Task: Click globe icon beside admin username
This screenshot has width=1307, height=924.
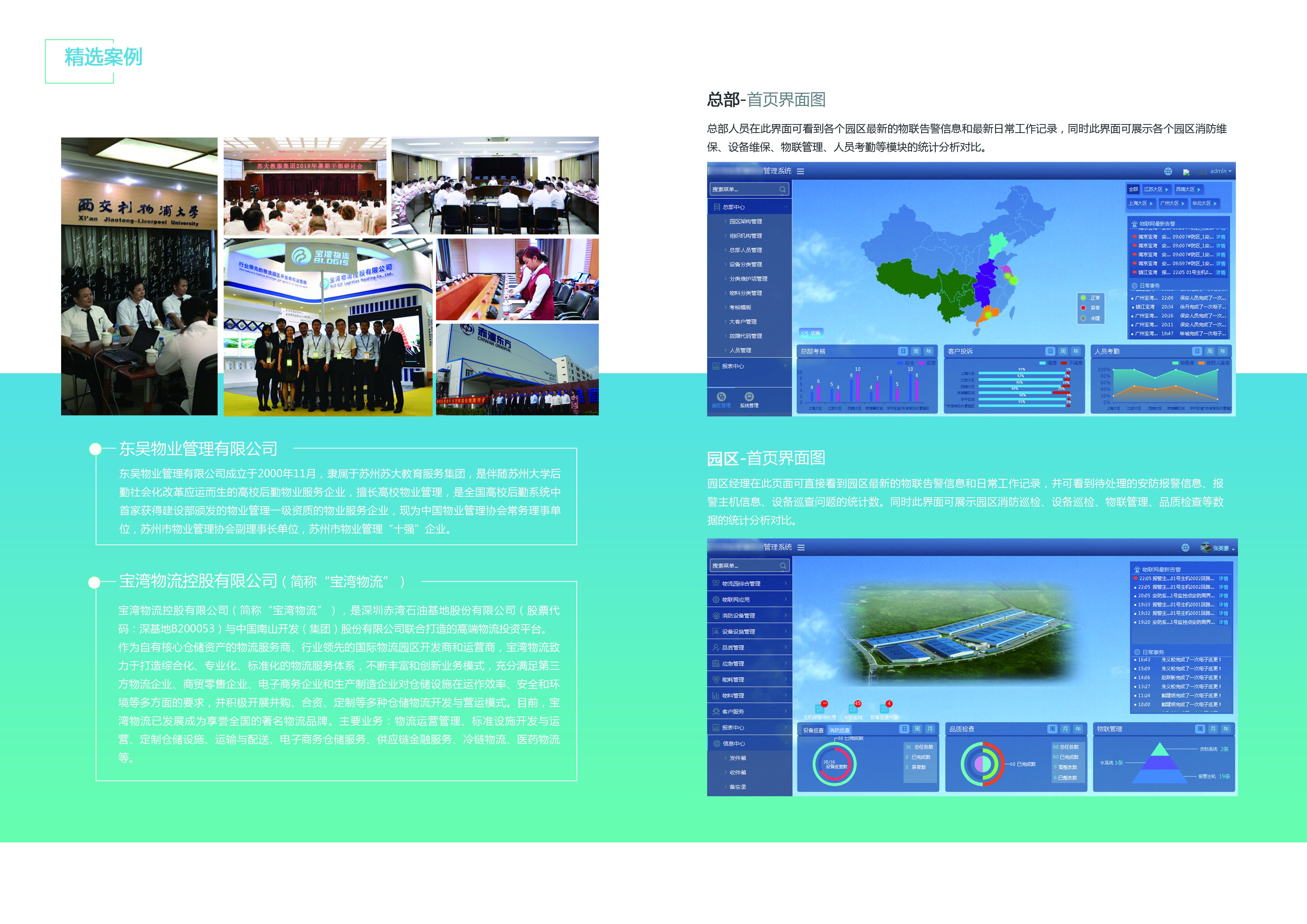Action: [x=1168, y=171]
